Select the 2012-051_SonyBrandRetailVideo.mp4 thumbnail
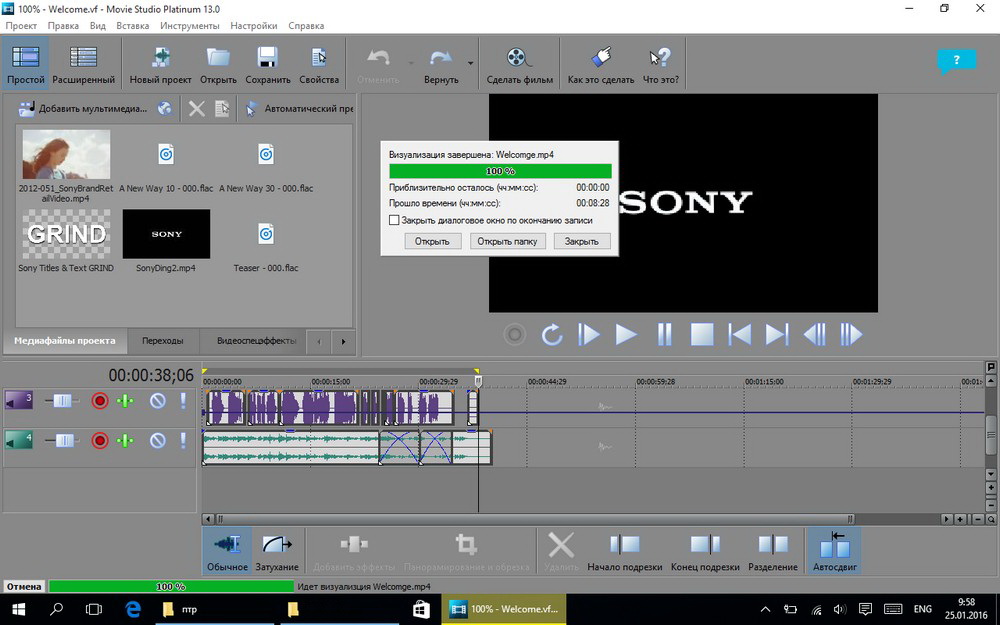The width and height of the screenshot is (1000, 625). click(66, 154)
